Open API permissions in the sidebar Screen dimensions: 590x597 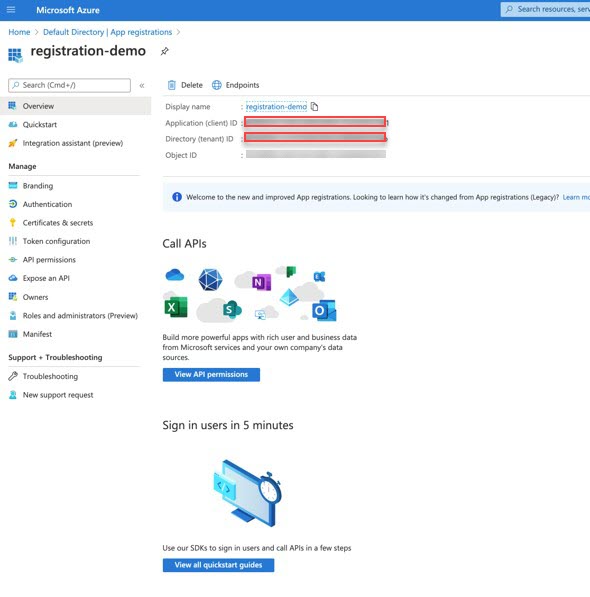49,260
